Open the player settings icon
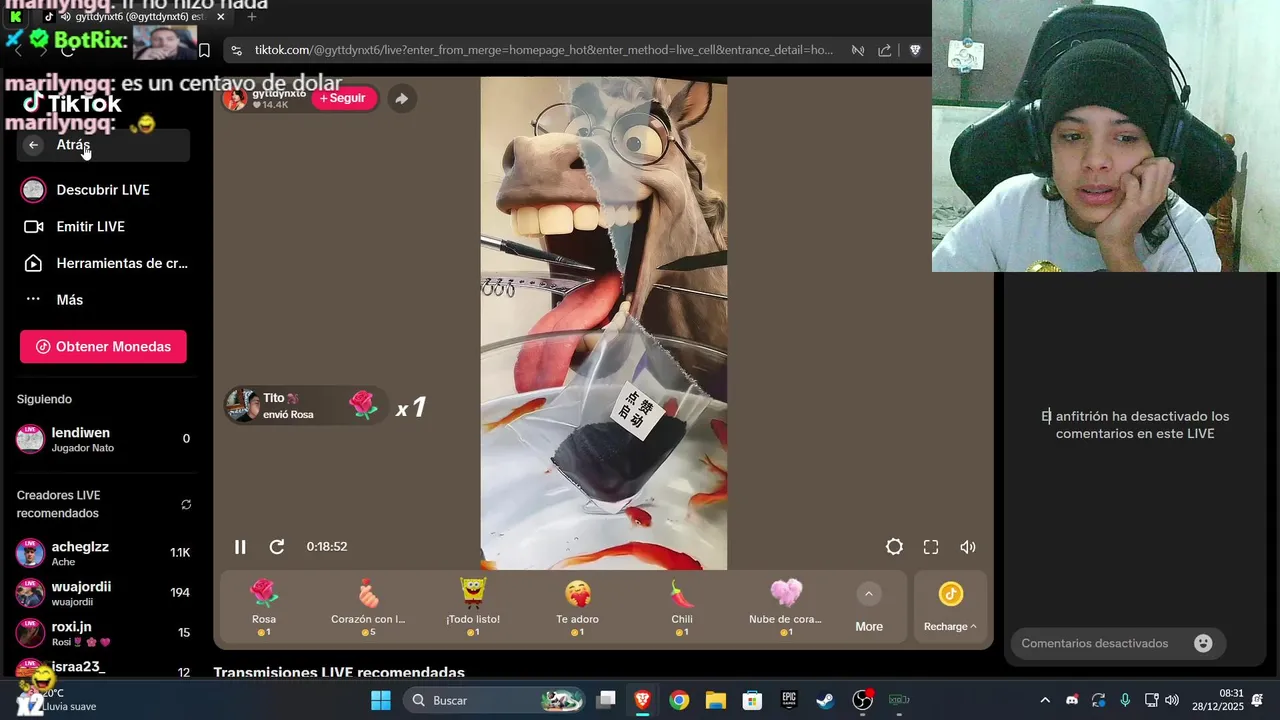Viewport: 1280px width, 720px height. pos(894,547)
